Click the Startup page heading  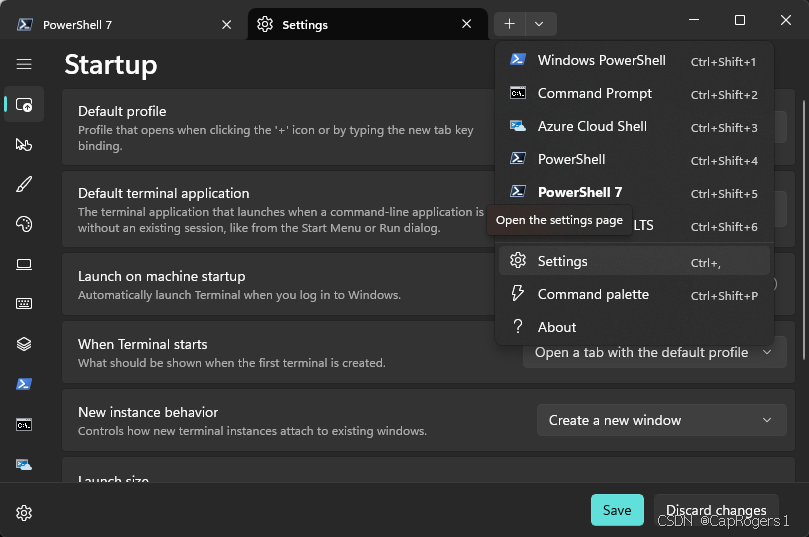point(110,65)
